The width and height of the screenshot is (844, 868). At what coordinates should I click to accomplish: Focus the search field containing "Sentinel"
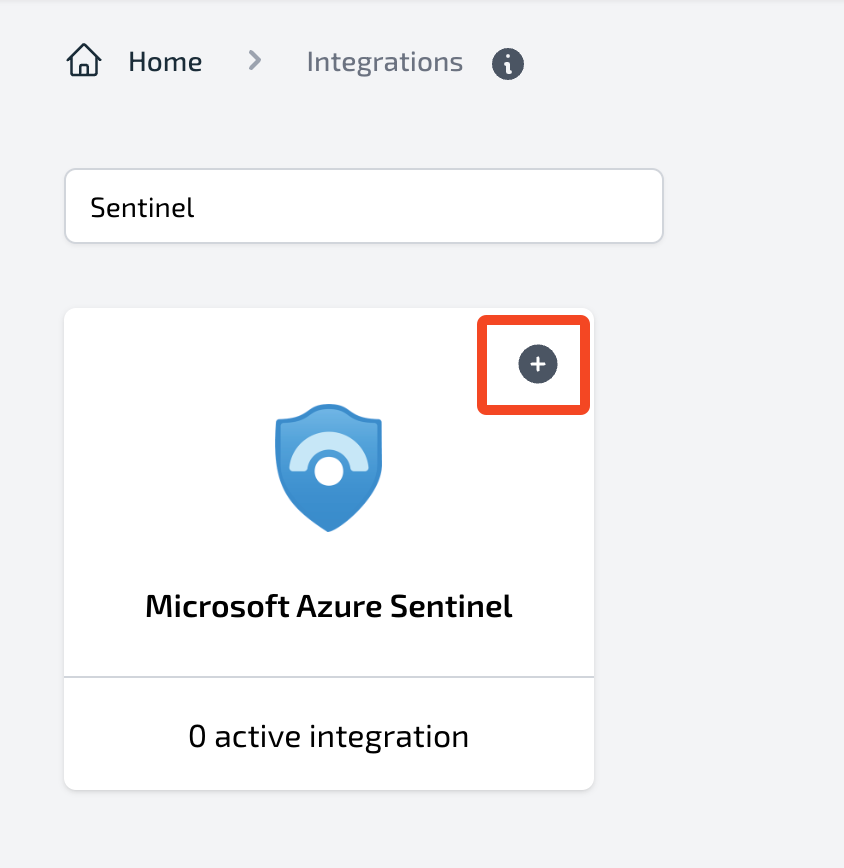pyautogui.click(x=364, y=206)
